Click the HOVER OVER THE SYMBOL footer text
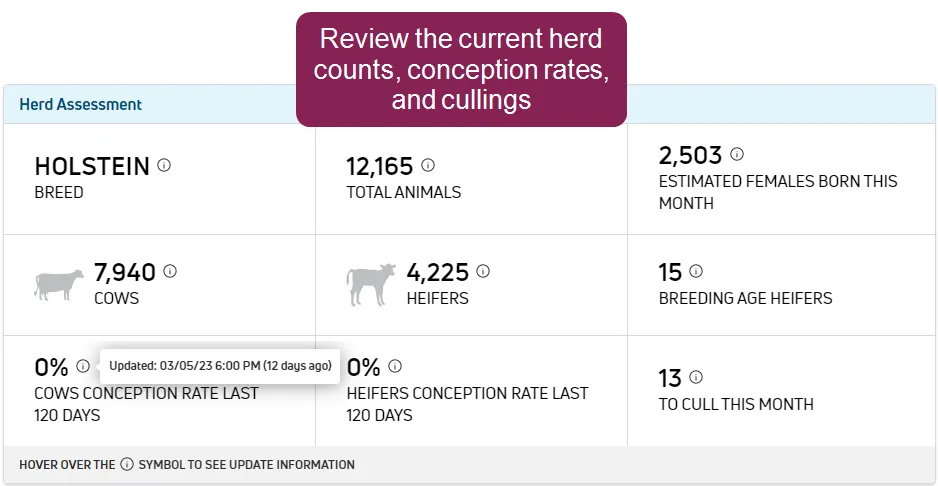This screenshot has height=486, width=938. (x=187, y=464)
